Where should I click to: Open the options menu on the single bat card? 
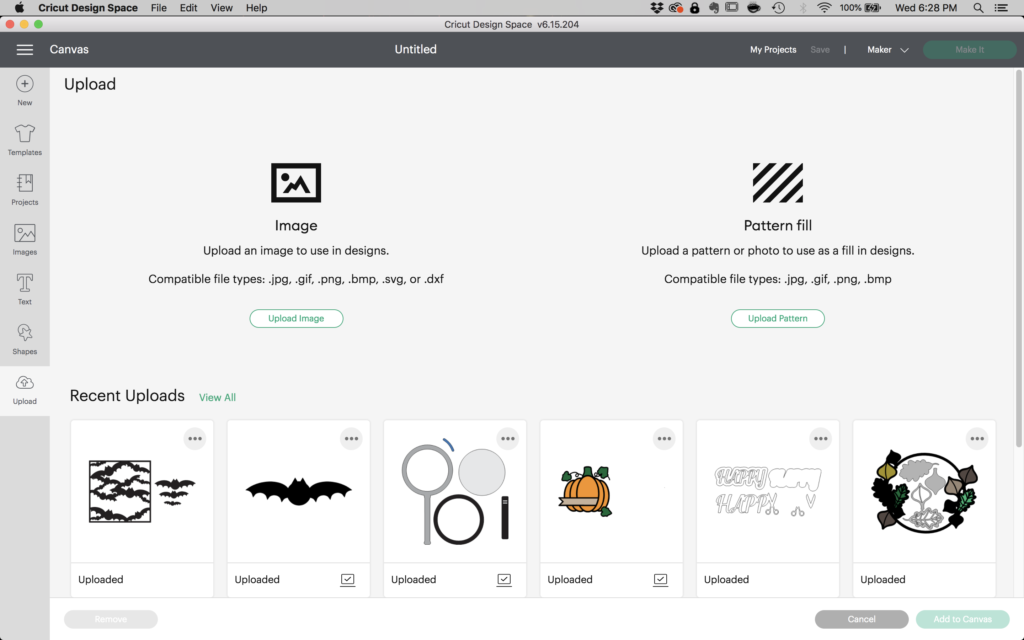351,439
